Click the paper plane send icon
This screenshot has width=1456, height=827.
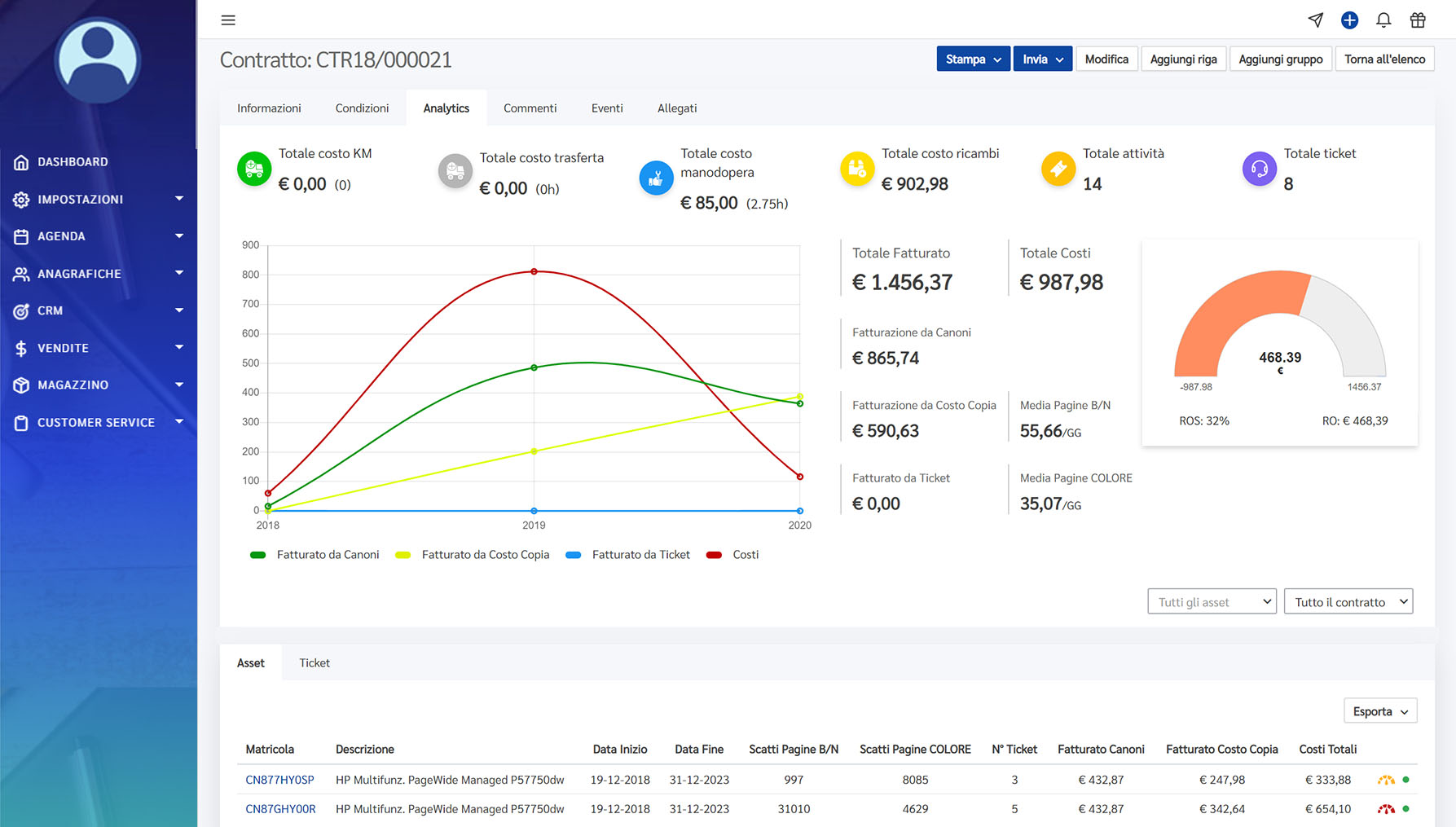[x=1315, y=20]
